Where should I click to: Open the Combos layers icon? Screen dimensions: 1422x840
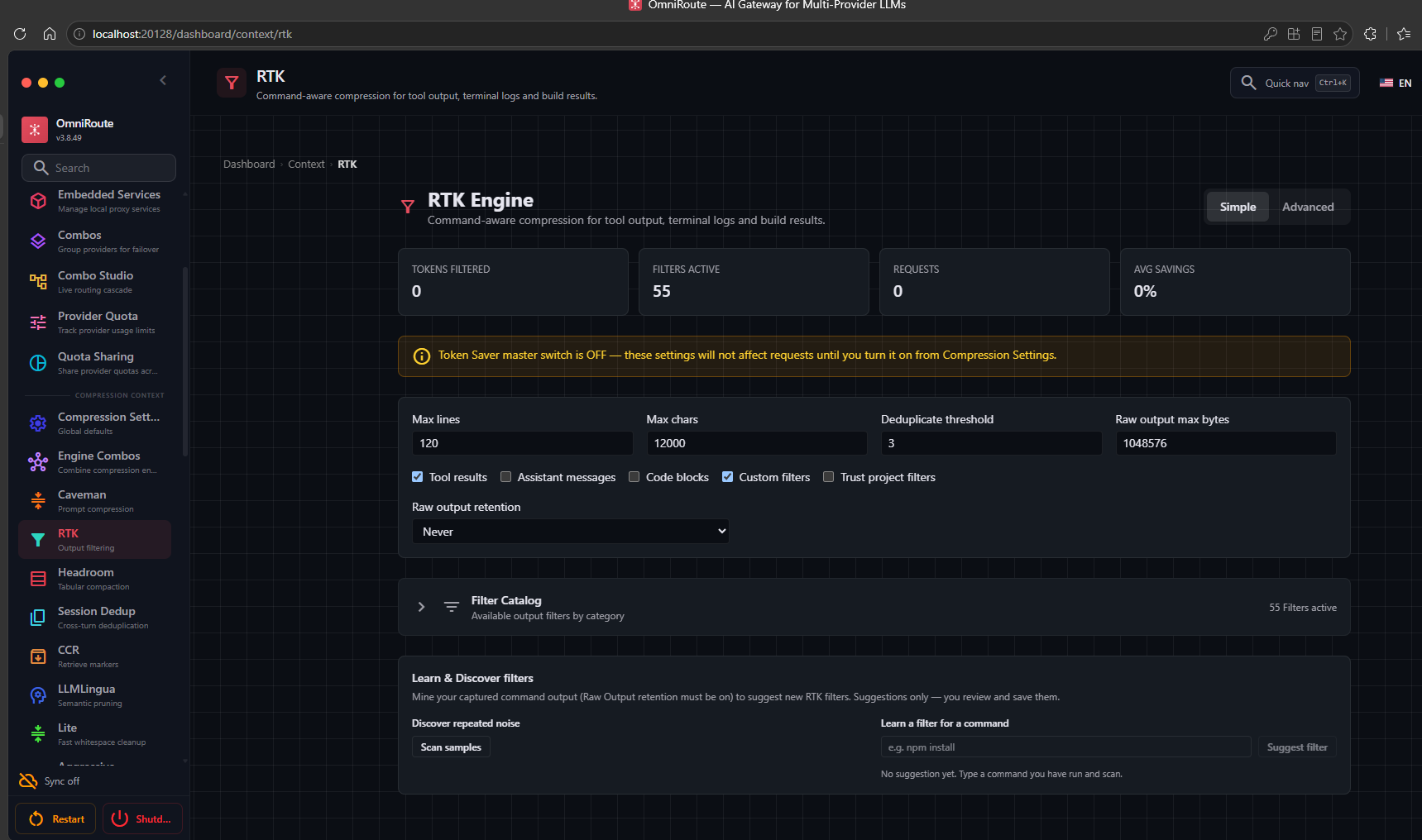(x=38, y=241)
